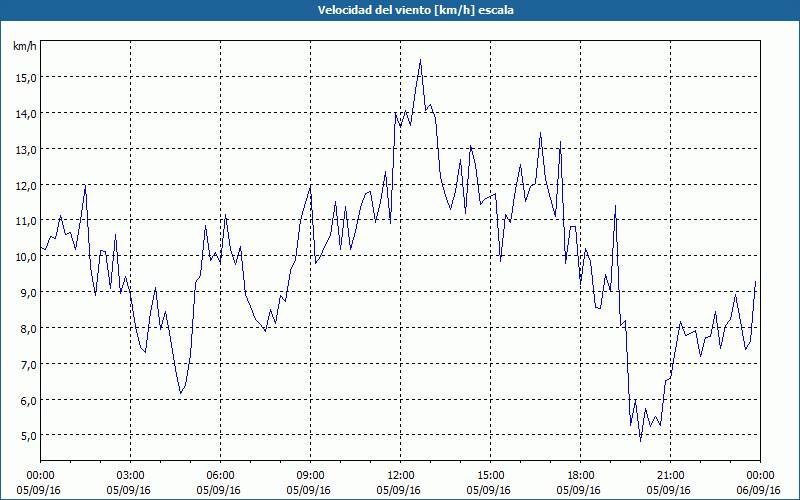
Task: Click the 03:00 time axis label
Action: pyautogui.click(x=131, y=476)
